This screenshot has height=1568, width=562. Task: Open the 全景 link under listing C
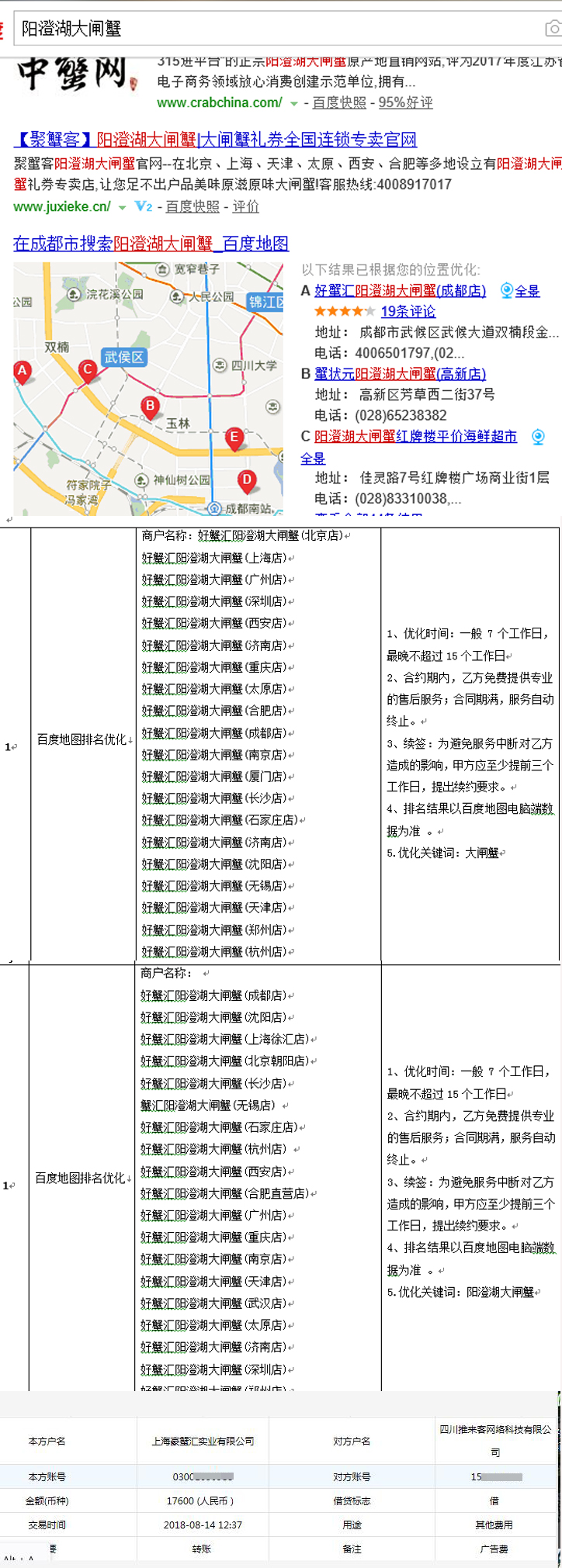tap(314, 458)
